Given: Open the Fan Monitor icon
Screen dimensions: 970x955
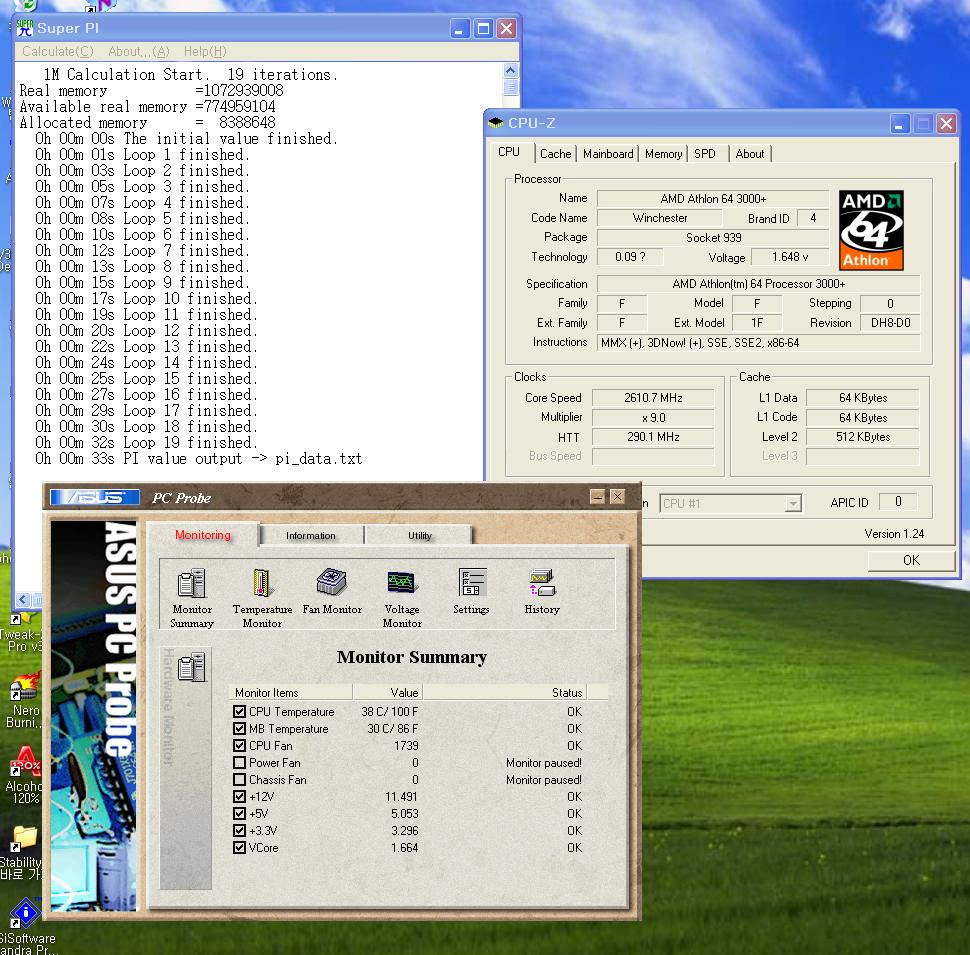Looking at the screenshot, I should [x=332, y=591].
